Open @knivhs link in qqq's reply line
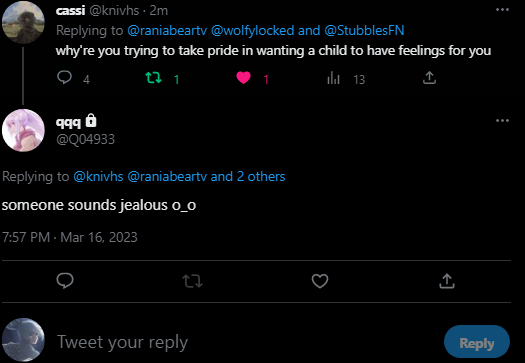The image size is (525, 363). click(98, 176)
